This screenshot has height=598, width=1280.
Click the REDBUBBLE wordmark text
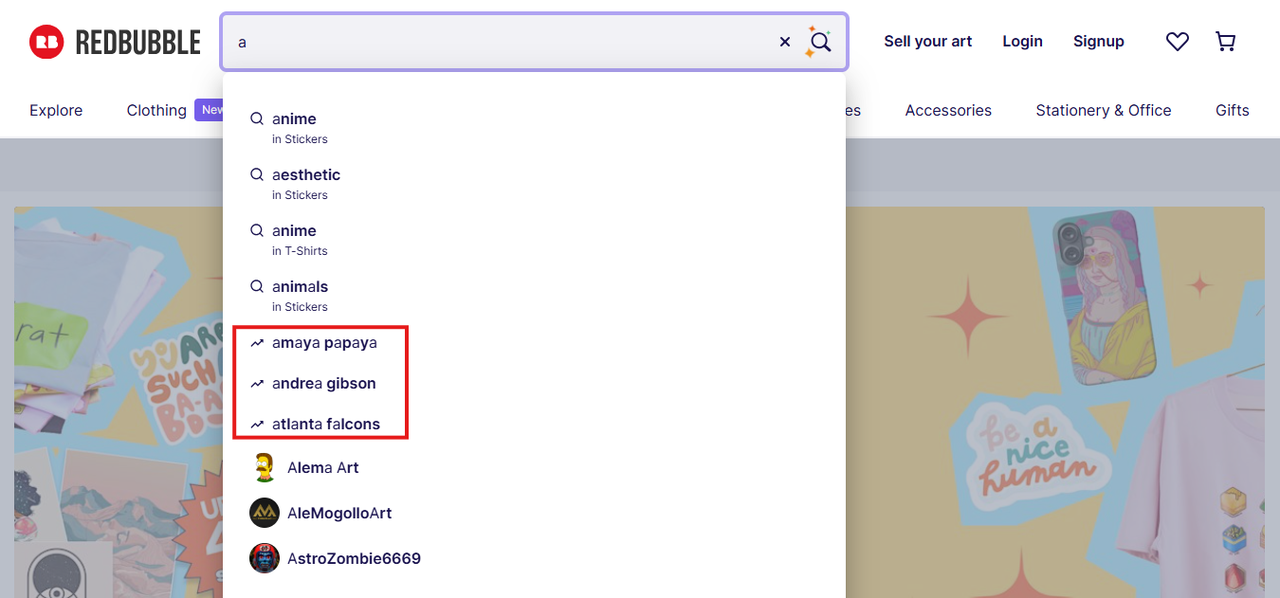(138, 42)
